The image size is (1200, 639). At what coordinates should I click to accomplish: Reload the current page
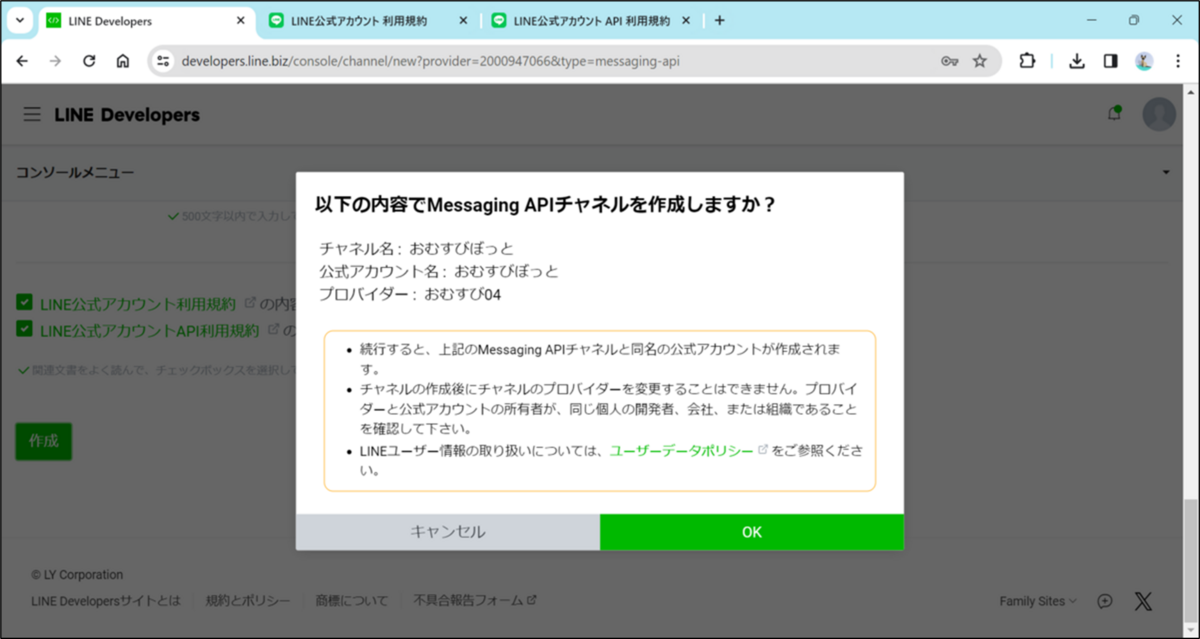pos(89,61)
